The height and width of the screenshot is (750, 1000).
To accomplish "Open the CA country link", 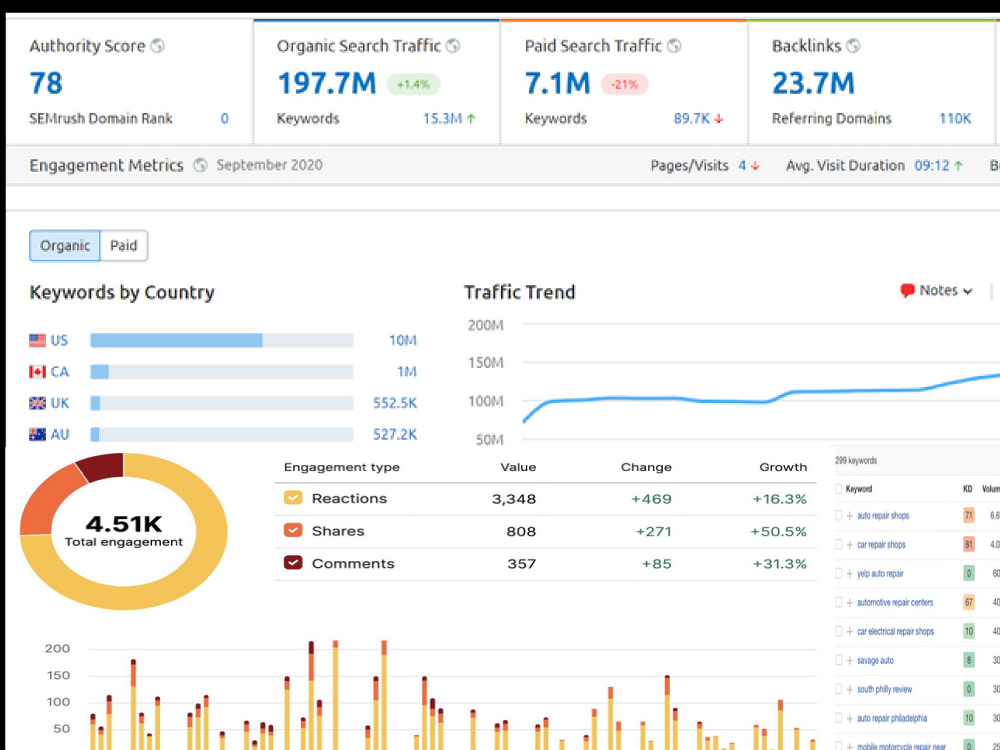I will [60, 371].
